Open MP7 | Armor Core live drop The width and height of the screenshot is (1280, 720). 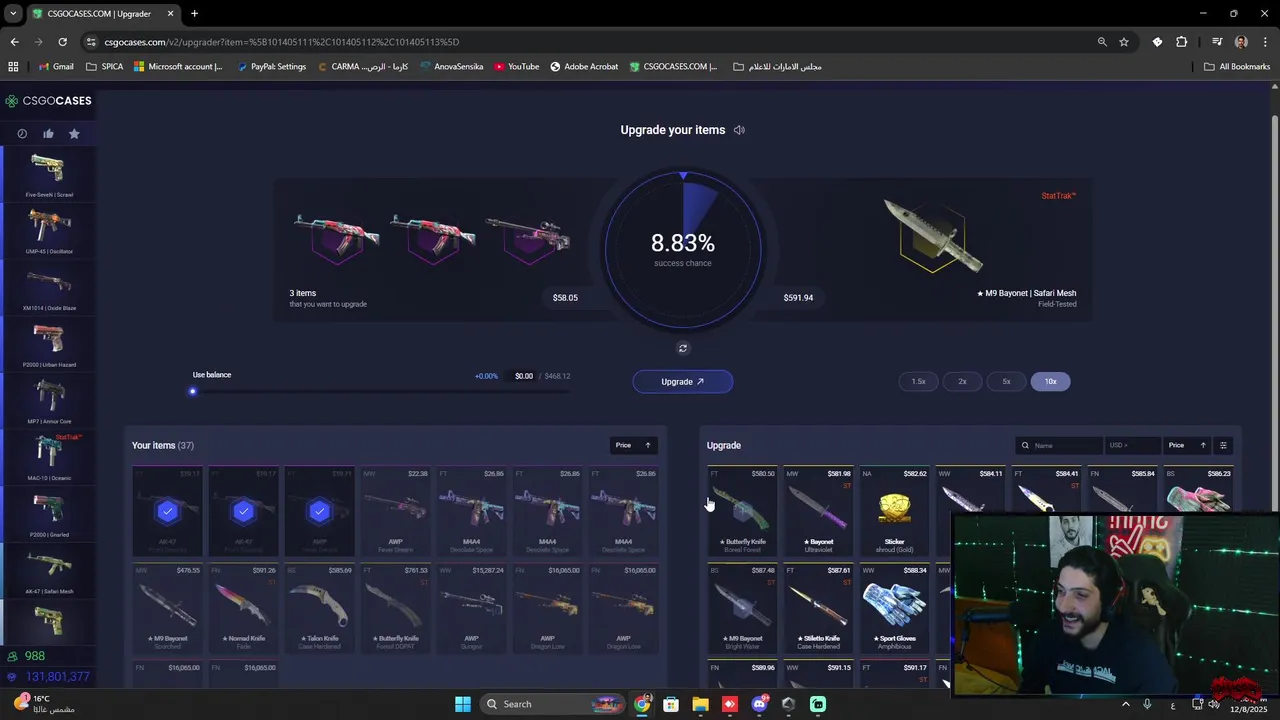[48, 401]
